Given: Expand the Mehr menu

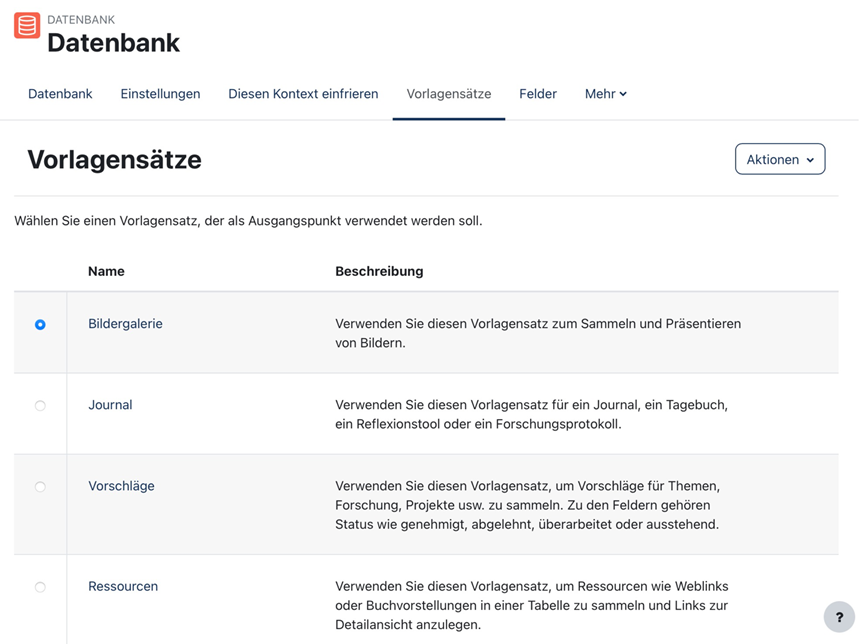Looking at the screenshot, I should (606, 94).
